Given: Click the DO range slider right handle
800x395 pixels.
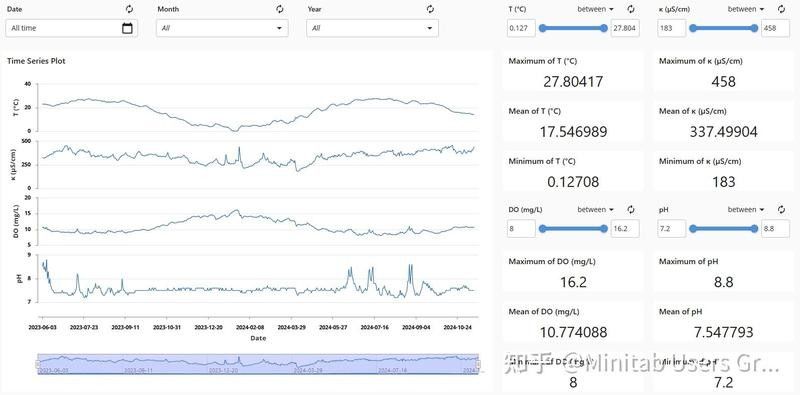Looking at the screenshot, I should [604, 229].
